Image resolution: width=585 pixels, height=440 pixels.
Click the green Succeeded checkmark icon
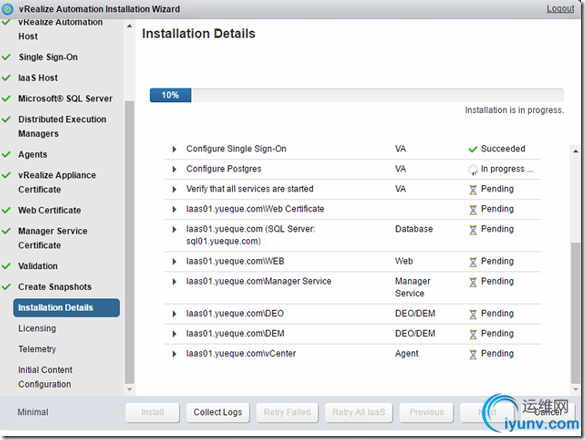[x=473, y=149]
